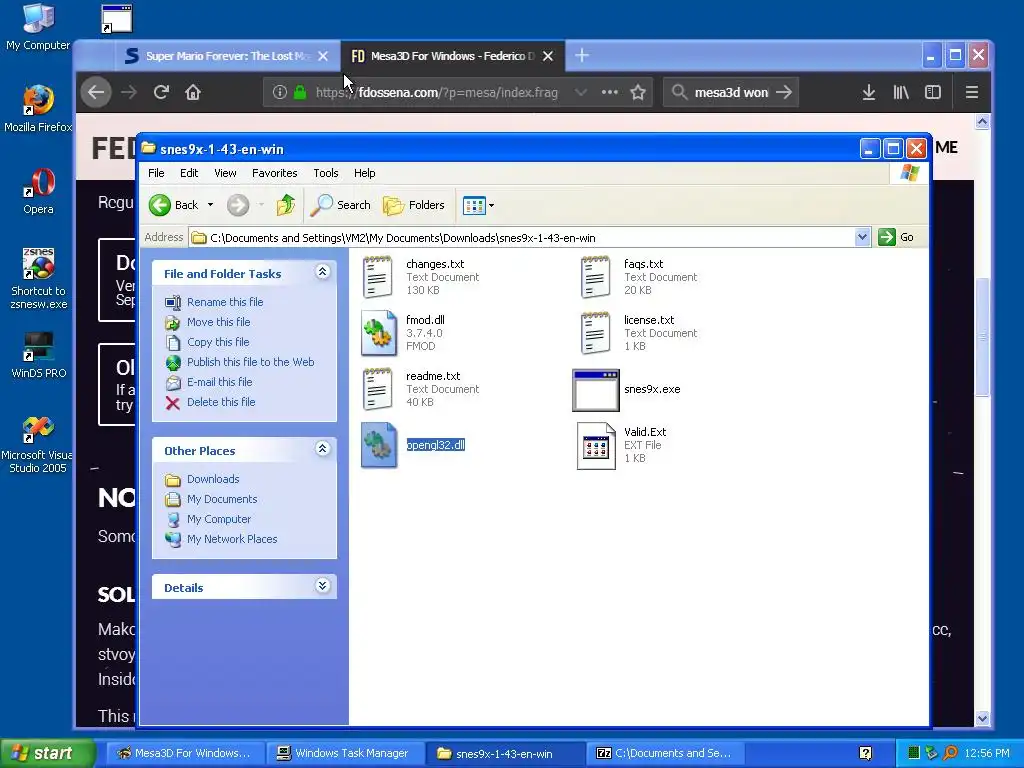Open the My Computer desktop icon
The height and width of the screenshot is (768, 1024).
(x=38, y=27)
